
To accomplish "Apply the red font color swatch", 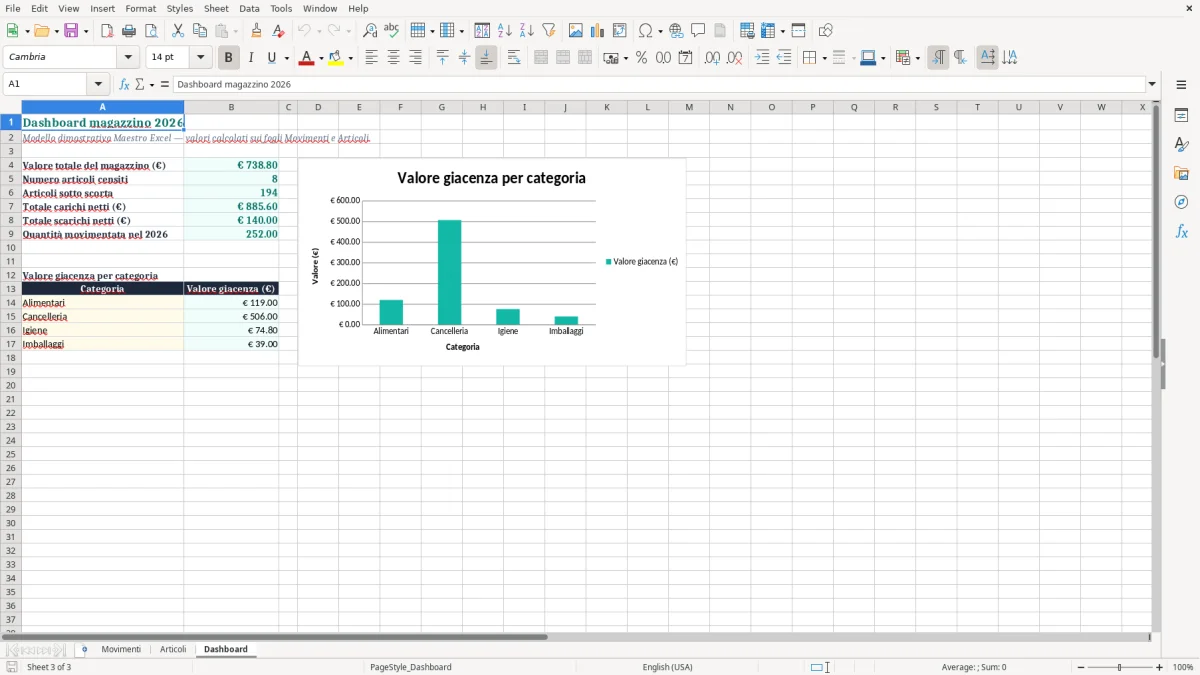I will pyautogui.click(x=306, y=58).
